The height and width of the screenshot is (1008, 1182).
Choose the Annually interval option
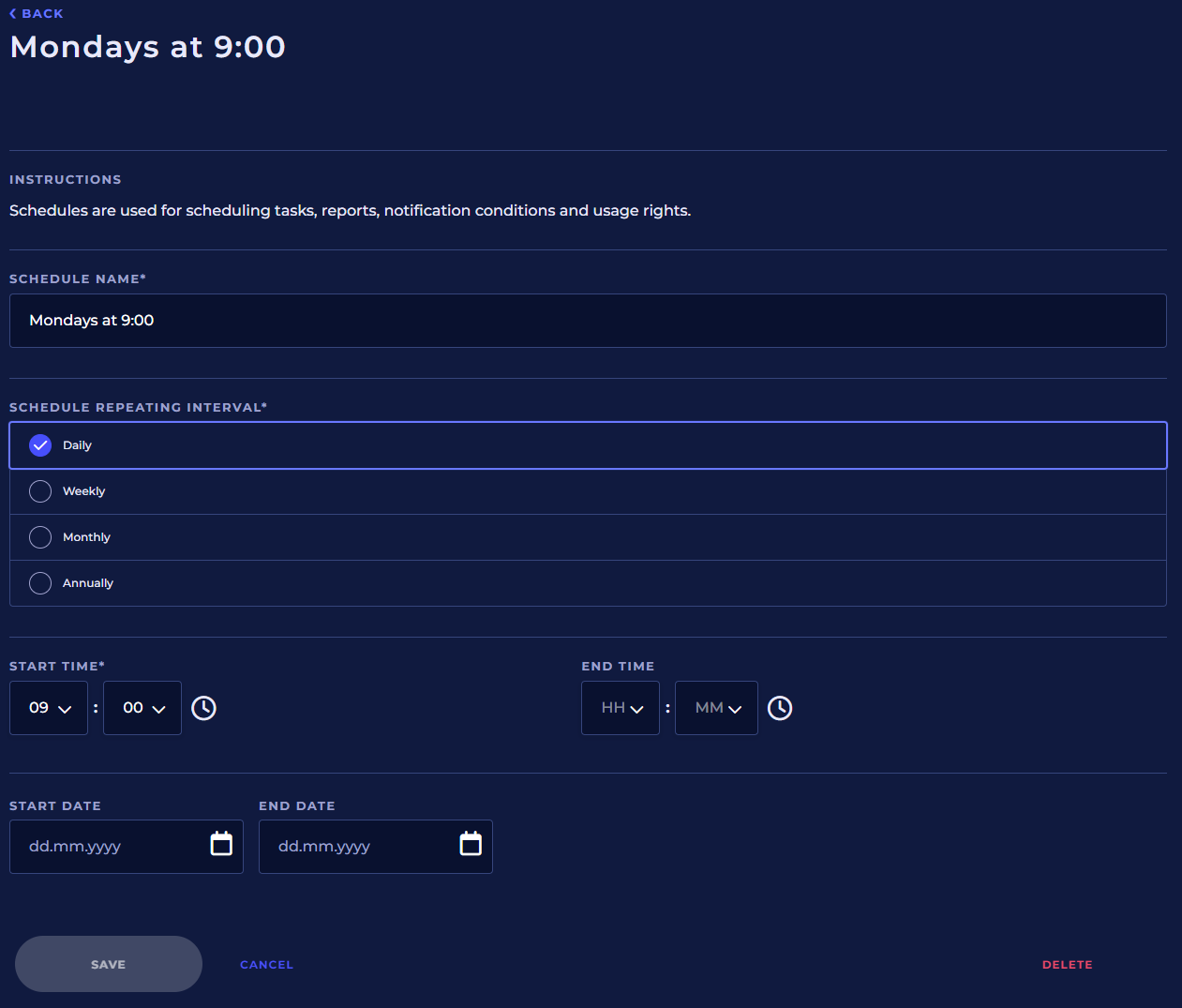pyautogui.click(x=40, y=583)
